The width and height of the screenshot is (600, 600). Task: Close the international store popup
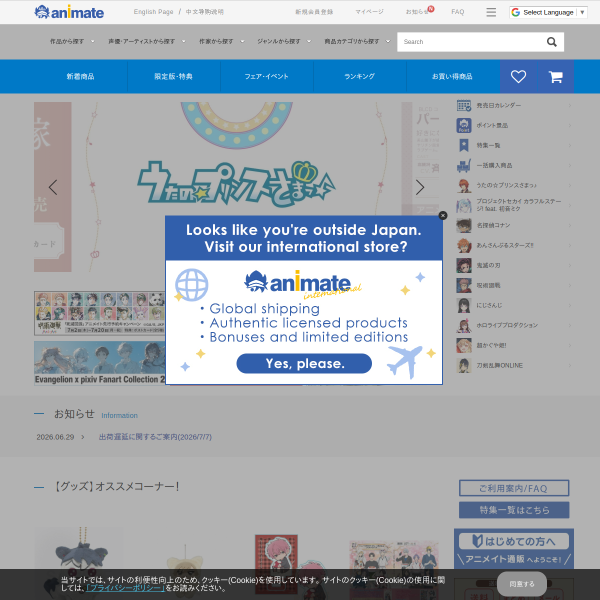(443, 215)
